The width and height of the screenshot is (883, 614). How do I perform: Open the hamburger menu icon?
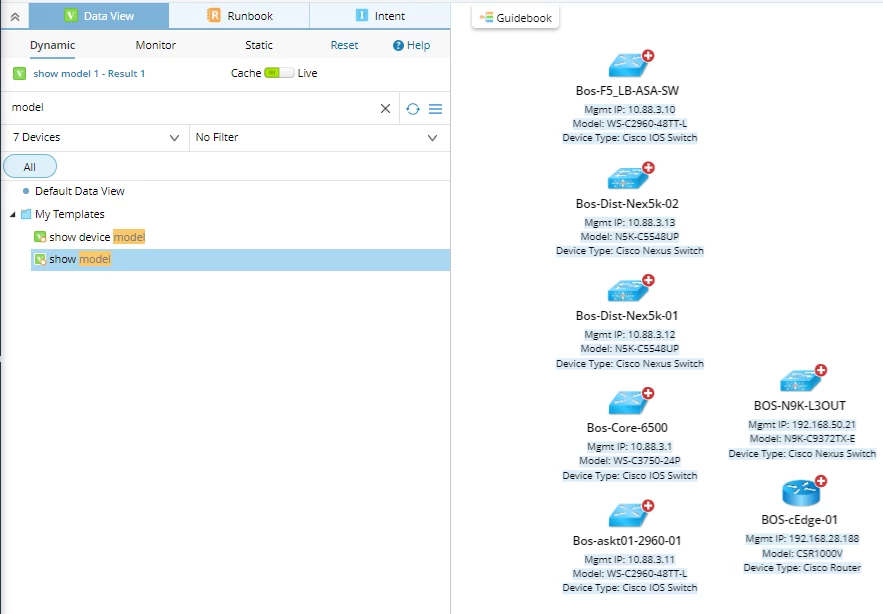[435, 109]
